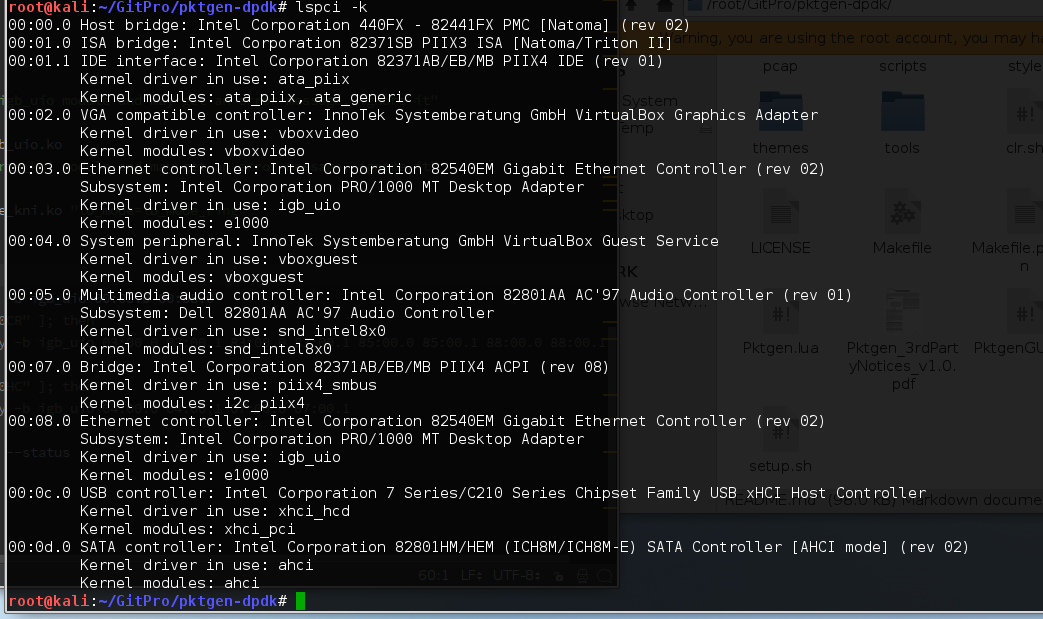Viewport: 1043px width, 619px height.
Task: Open the tools folder icon
Action: (901, 112)
